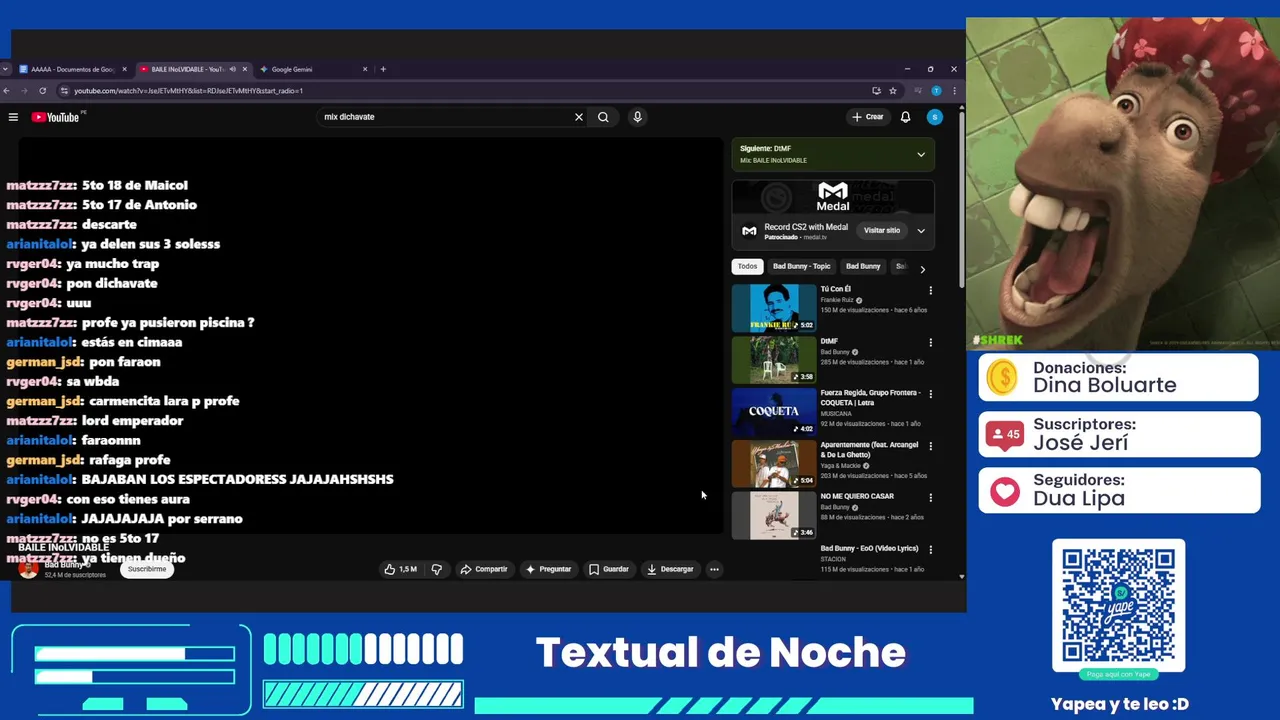The width and height of the screenshot is (1280, 720).
Task: Select the Bad Bunny filter chip
Action: coord(863,266)
